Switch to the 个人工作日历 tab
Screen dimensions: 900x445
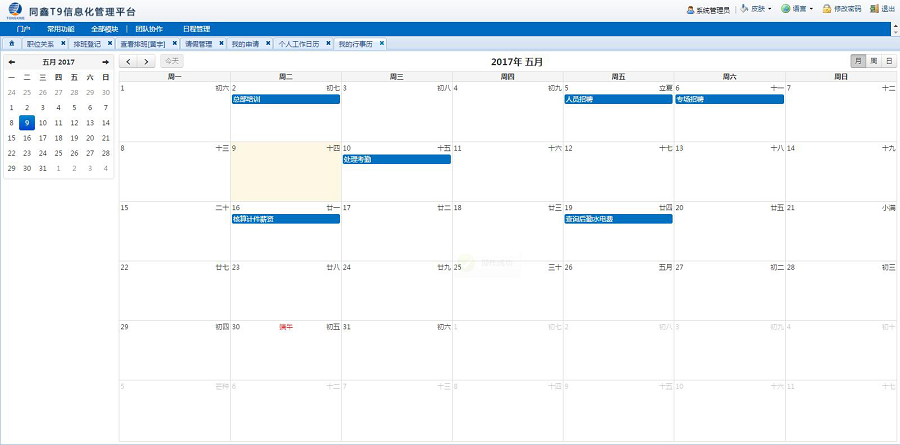[298, 44]
